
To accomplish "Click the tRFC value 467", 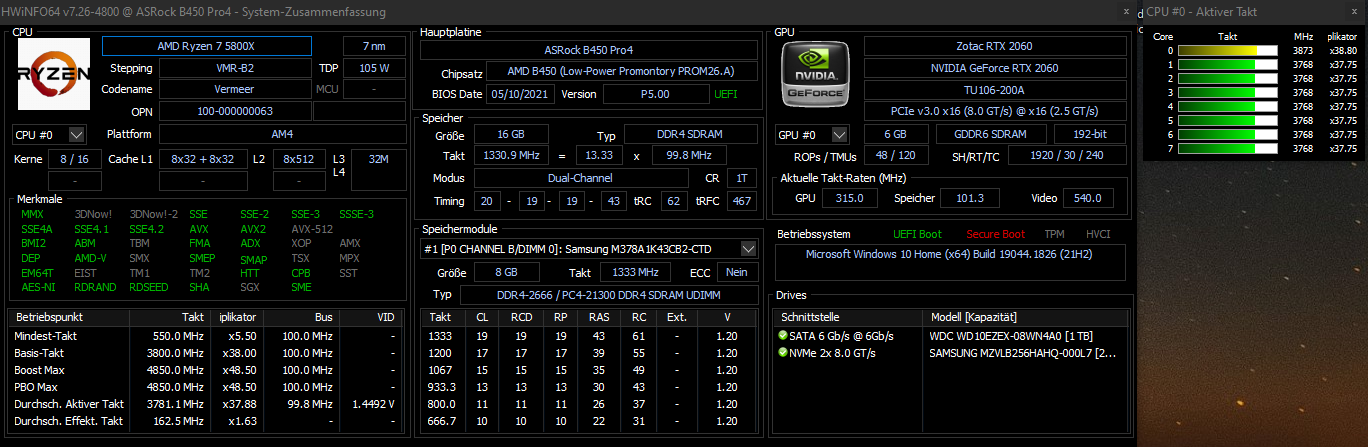I will coord(742,201).
